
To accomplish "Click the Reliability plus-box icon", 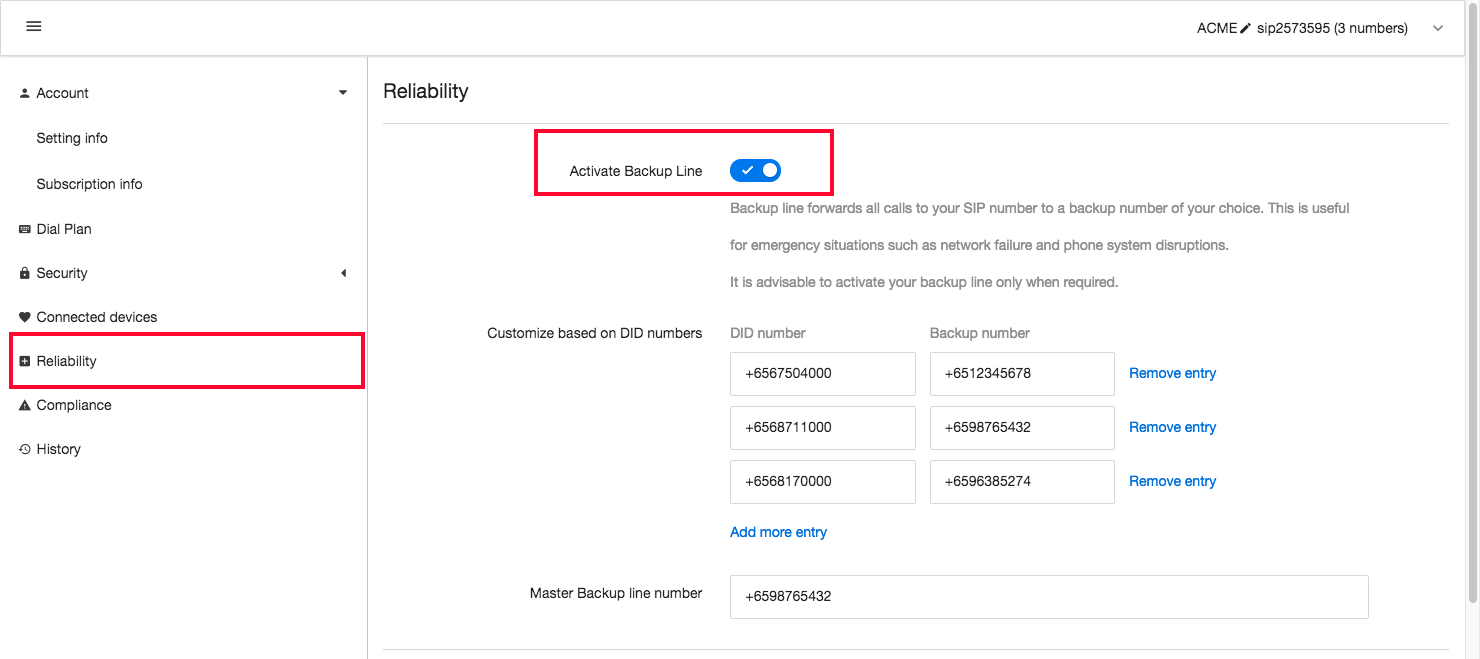I will 25,361.
